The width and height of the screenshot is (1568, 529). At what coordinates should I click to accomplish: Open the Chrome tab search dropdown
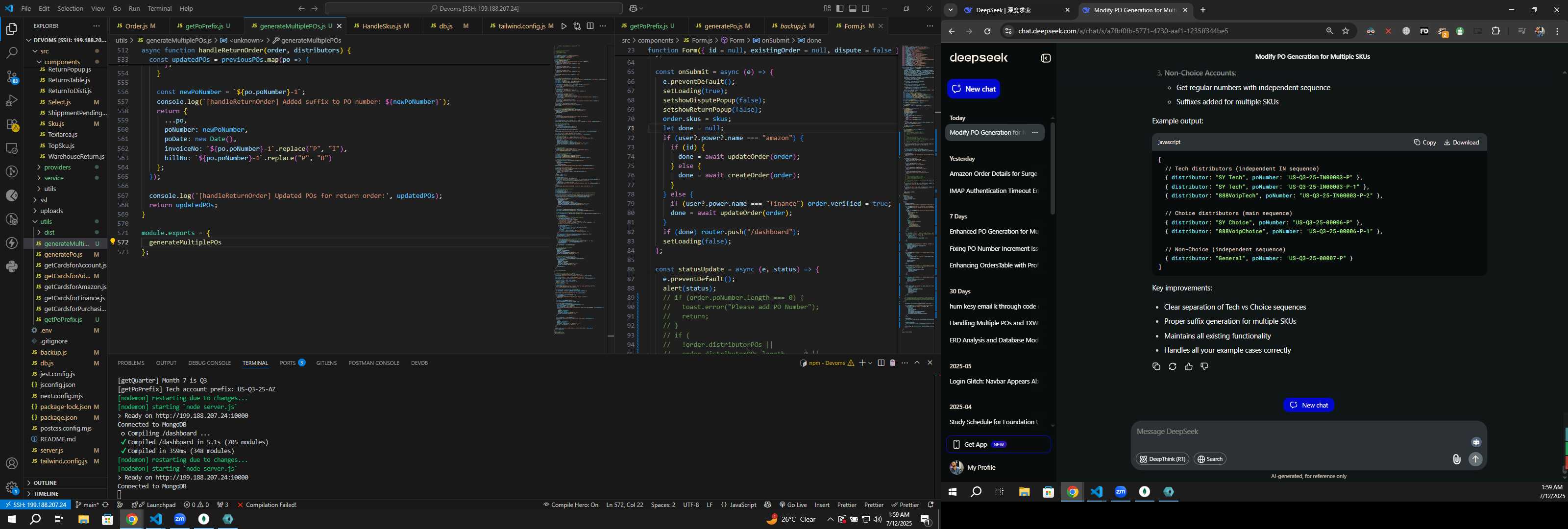pyautogui.click(x=950, y=10)
